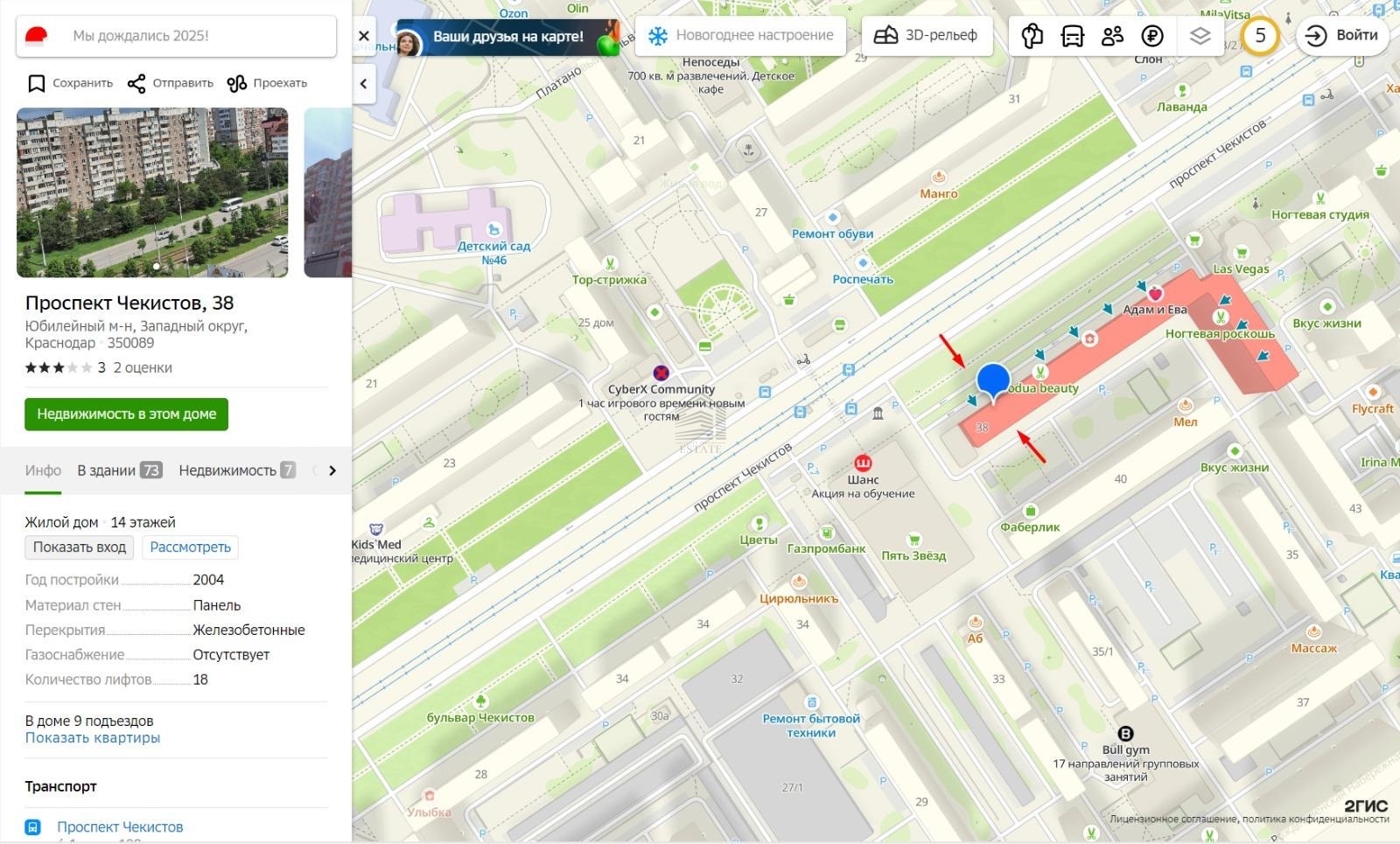Click the Показать вход button
The width and height of the screenshot is (1400, 844).
point(80,548)
